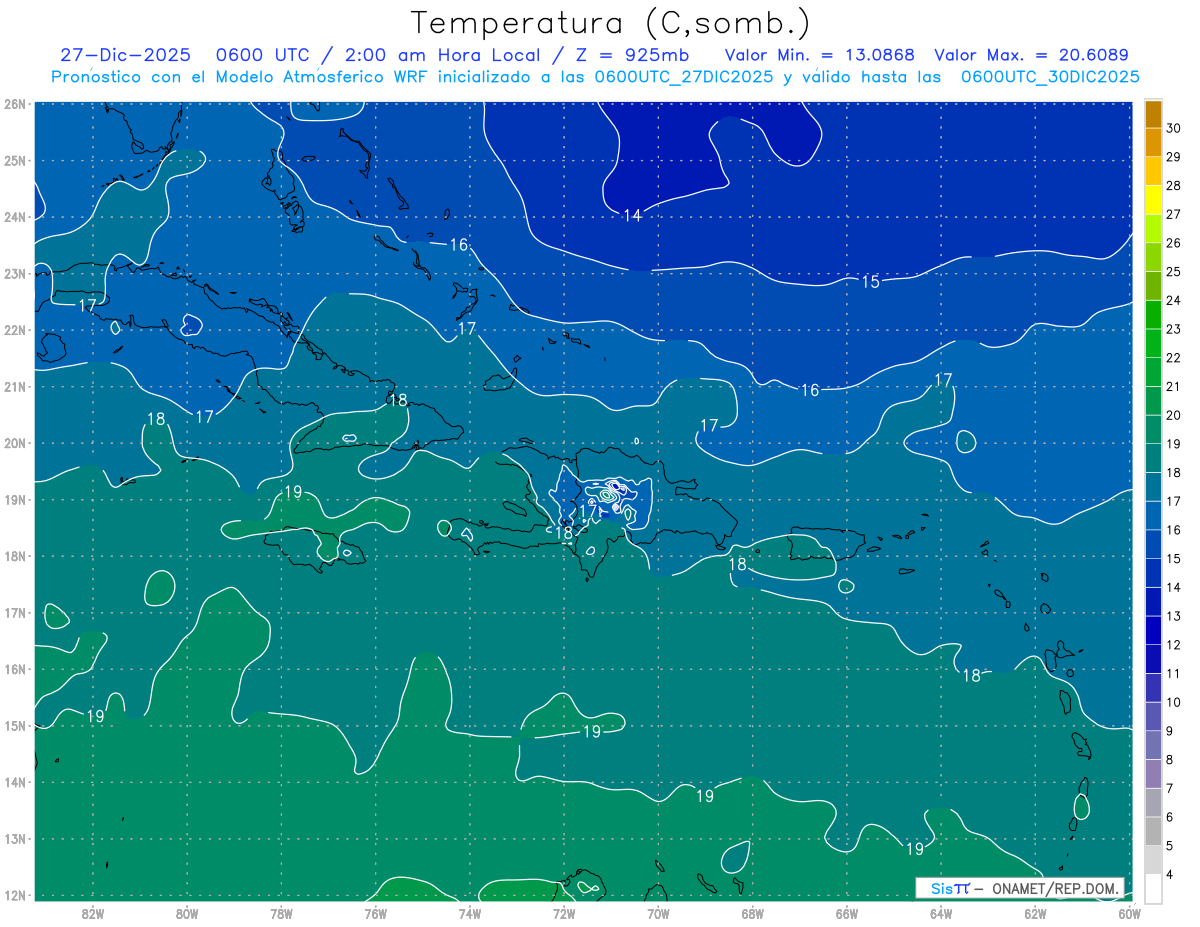Select latitude axis label "14N"
The height and width of the screenshot is (927, 1200).
coord(14,782)
